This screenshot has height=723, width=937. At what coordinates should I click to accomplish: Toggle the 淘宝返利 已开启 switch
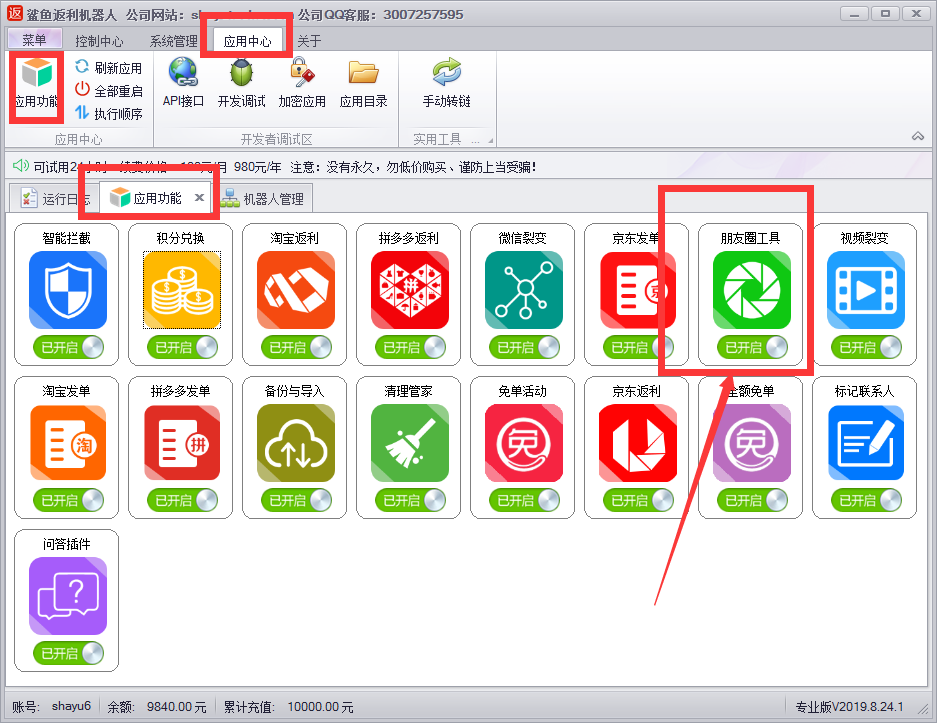(296, 347)
